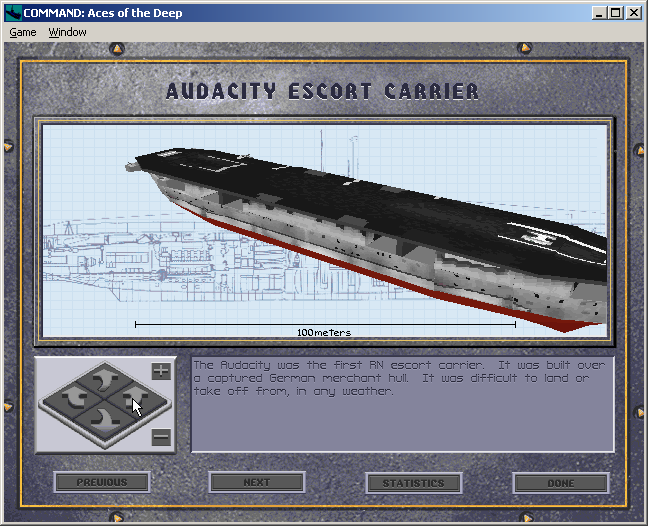
Task: Click the zoom out minus button
Action: (x=161, y=437)
